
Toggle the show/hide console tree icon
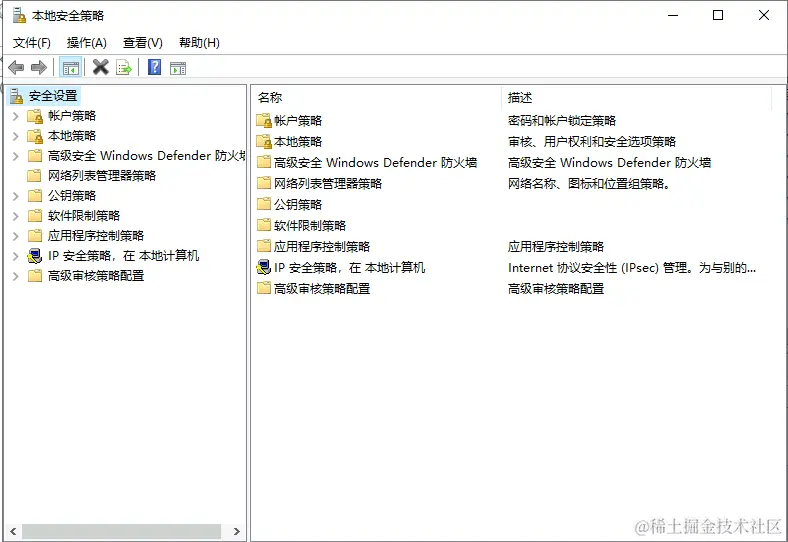click(70, 67)
